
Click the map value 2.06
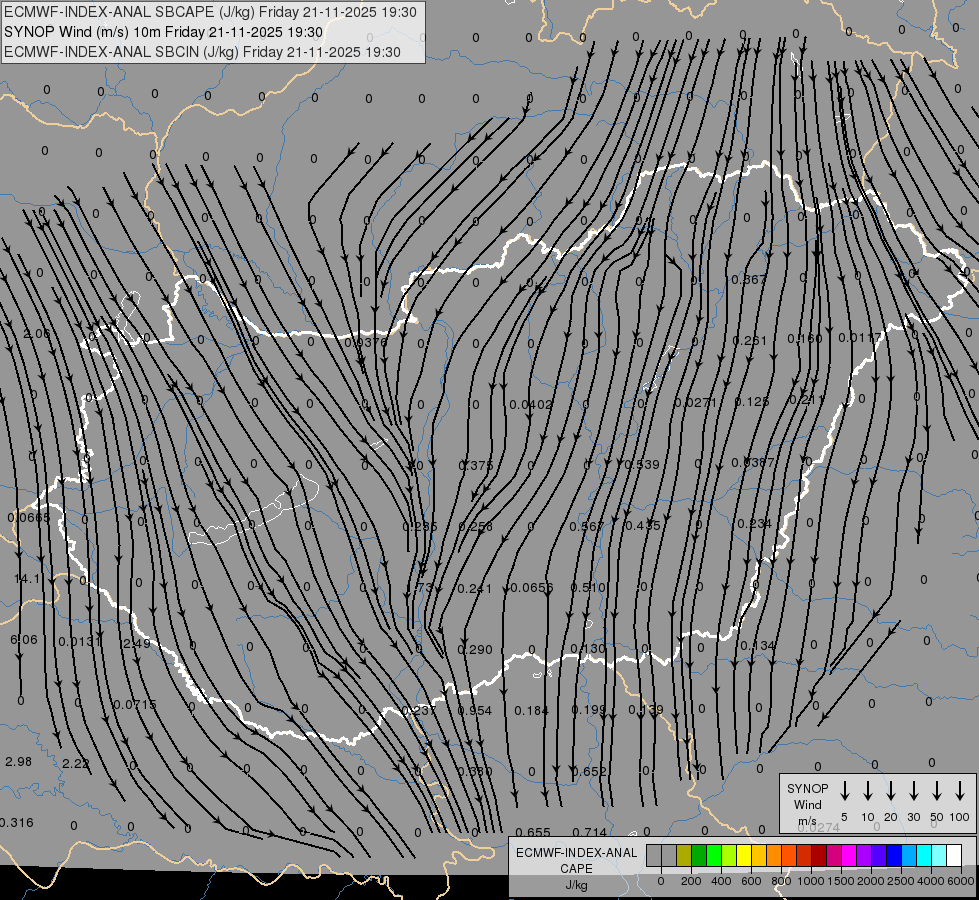pos(36,334)
